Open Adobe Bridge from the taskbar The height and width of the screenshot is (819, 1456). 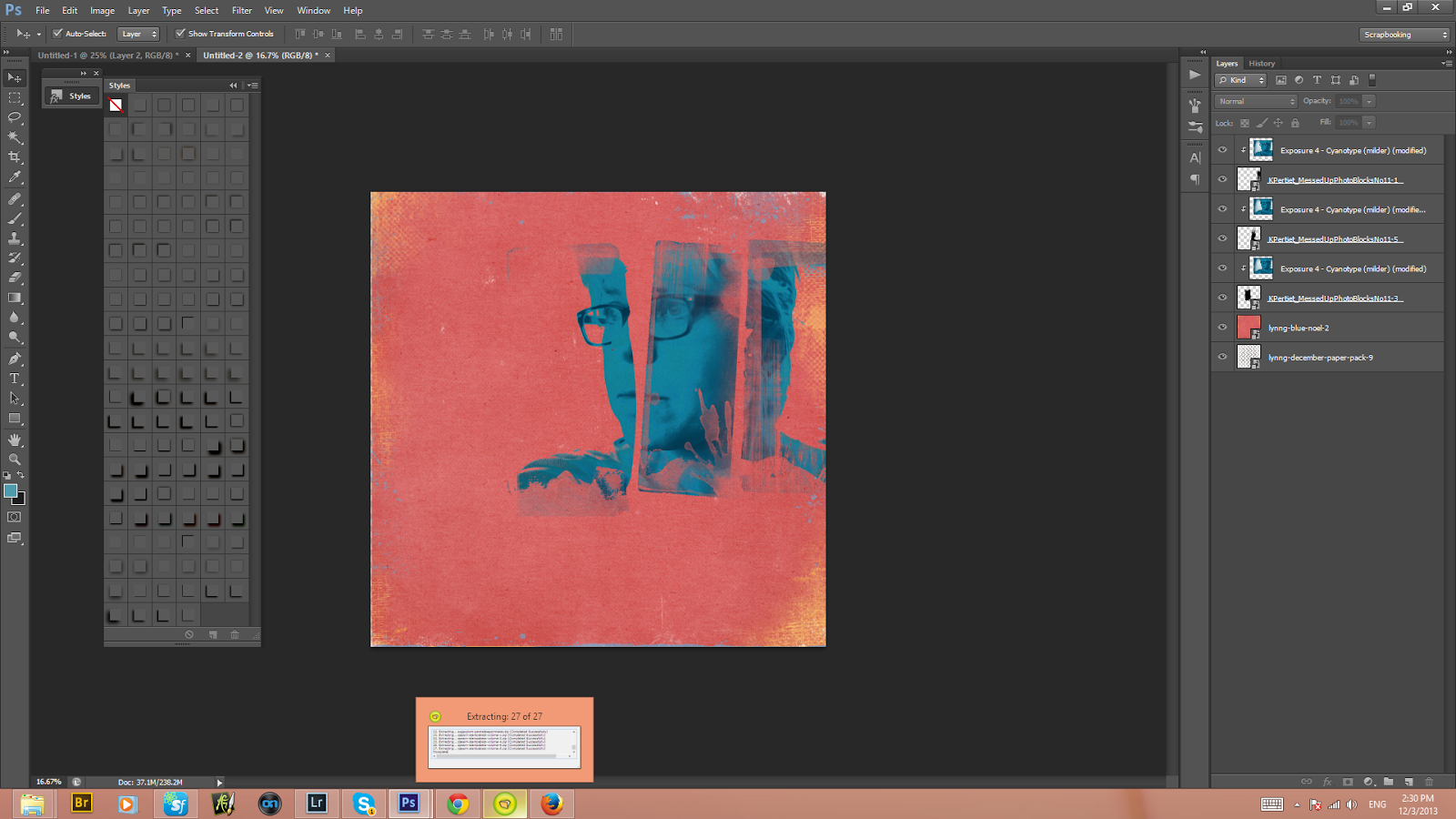pyautogui.click(x=81, y=804)
